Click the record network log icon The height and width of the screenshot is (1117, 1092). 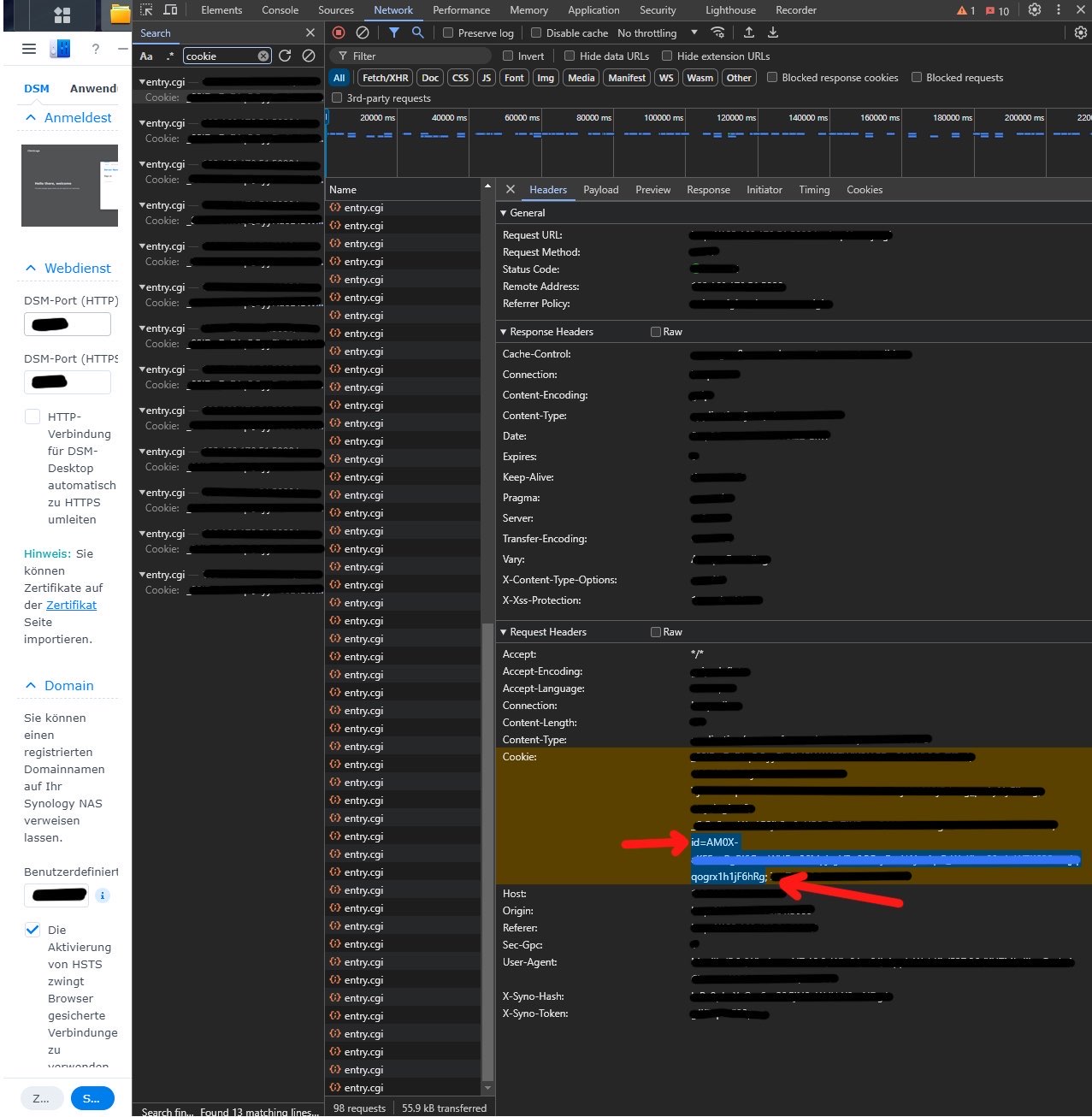(x=339, y=33)
